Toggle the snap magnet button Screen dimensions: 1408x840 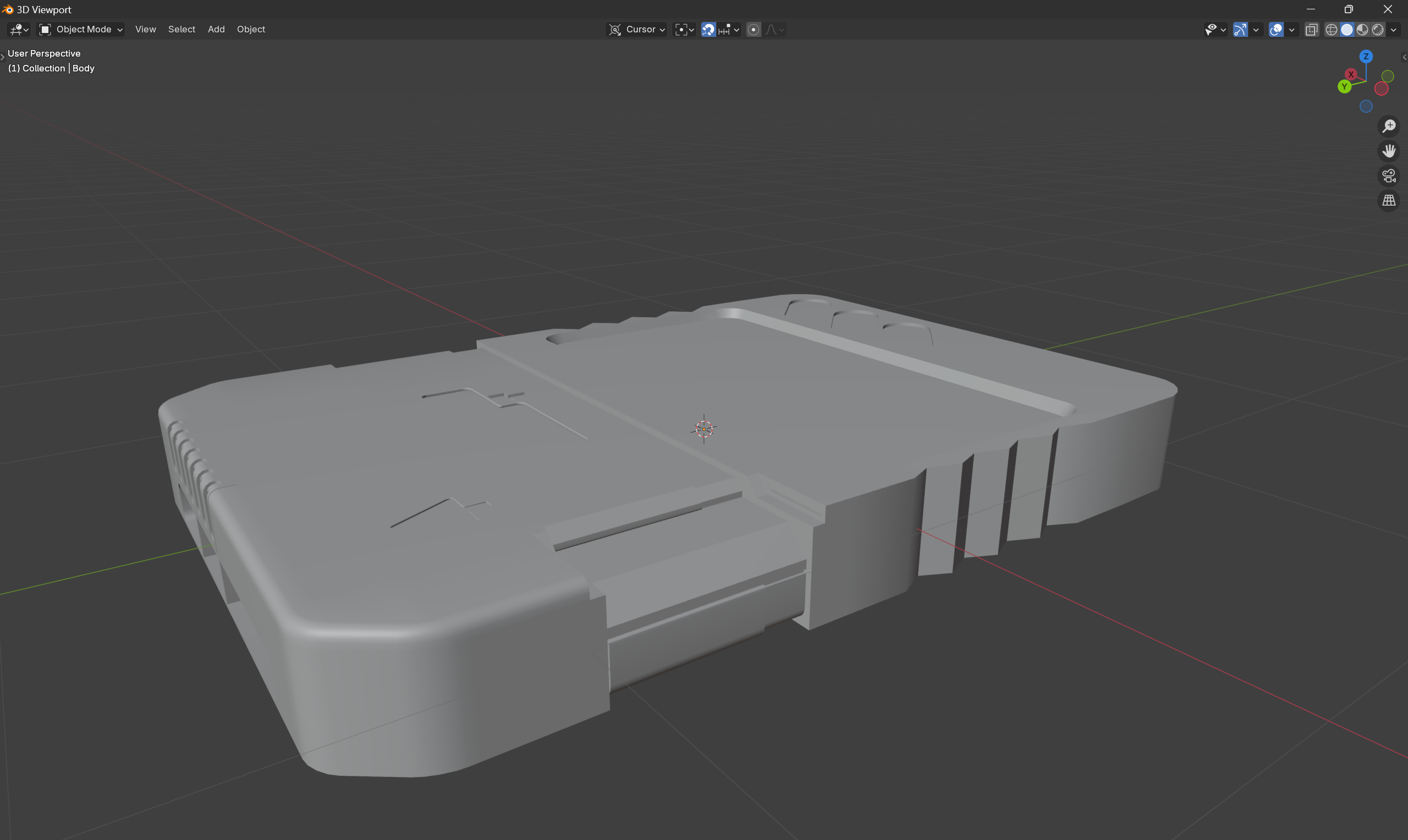pos(708,30)
